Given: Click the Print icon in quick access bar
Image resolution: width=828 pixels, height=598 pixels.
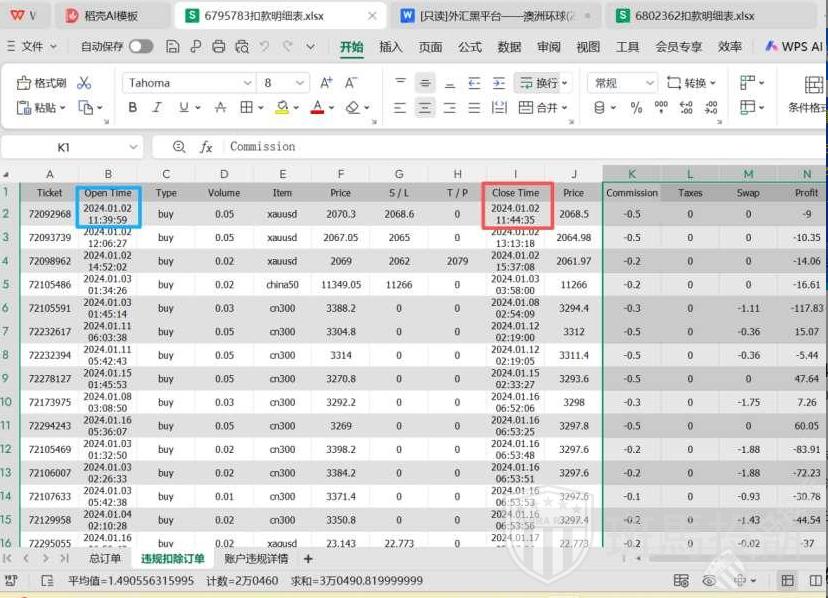Looking at the screenshot, I should point(219,47).
